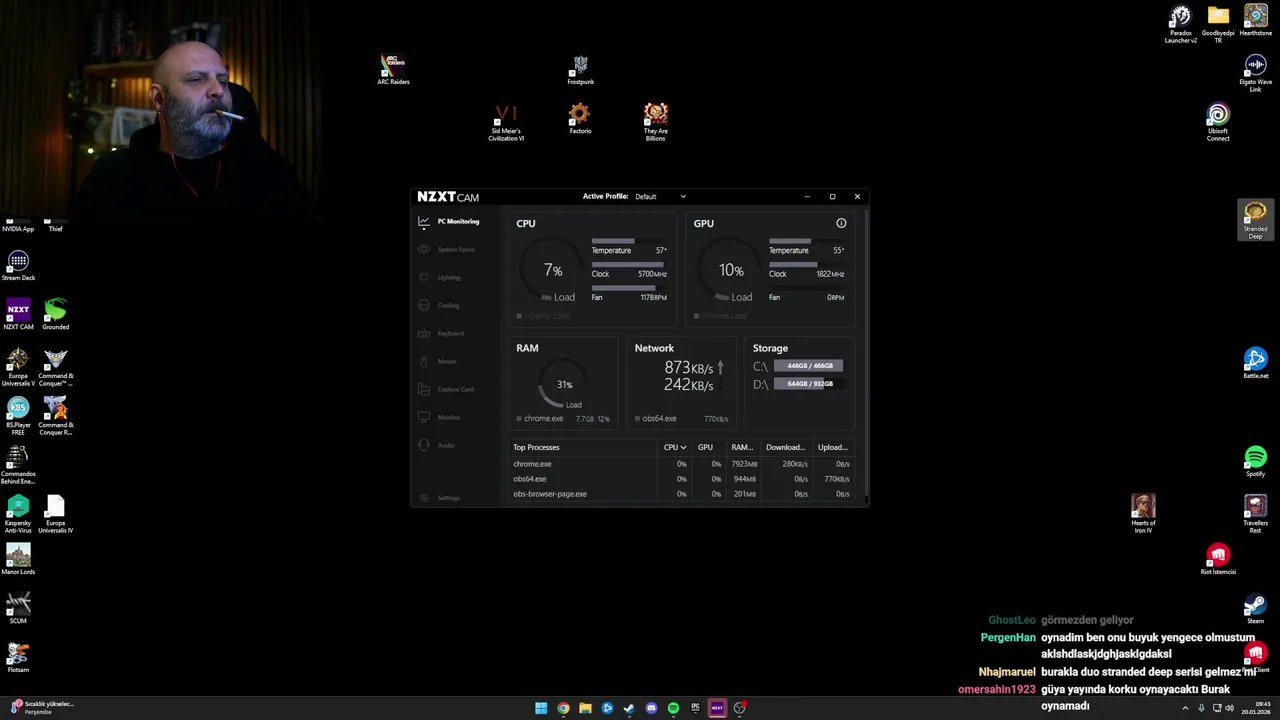
Task: Open Commandos Behind Enemy Lines icon
Action: point(18,465)
